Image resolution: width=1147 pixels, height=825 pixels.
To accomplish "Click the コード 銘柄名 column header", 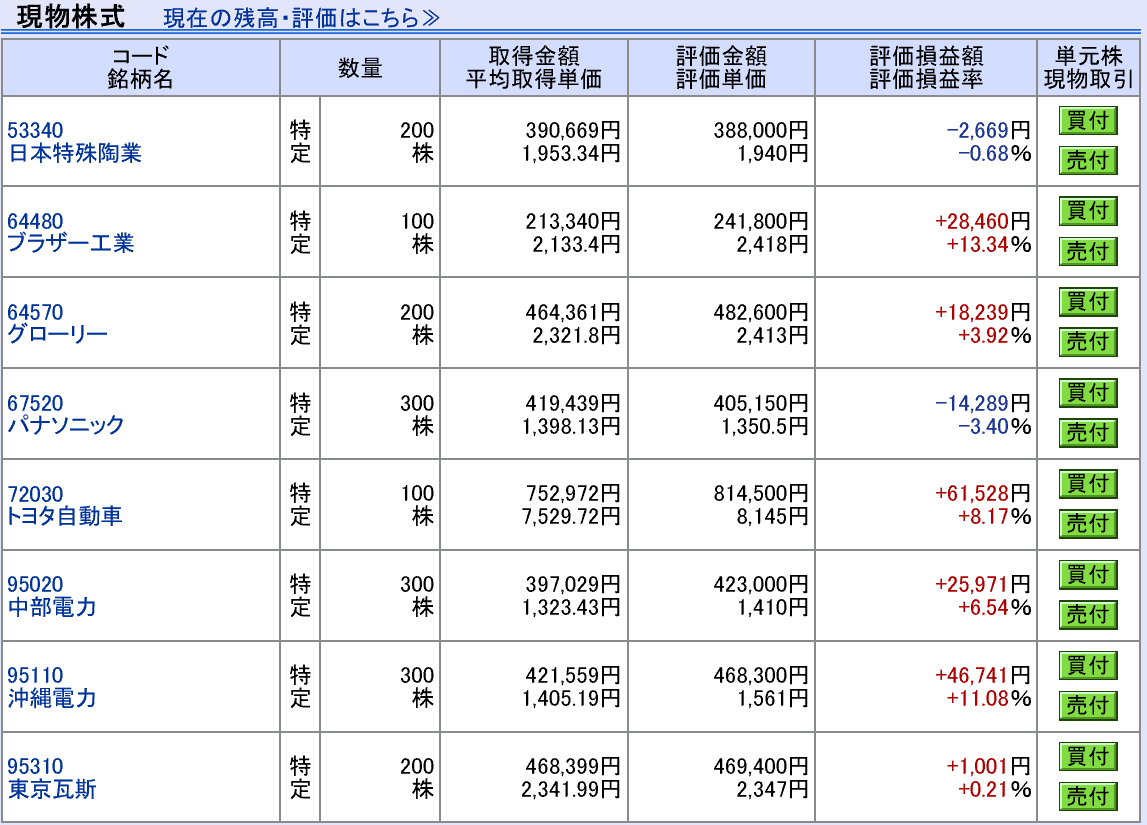I will coord(140,67).
